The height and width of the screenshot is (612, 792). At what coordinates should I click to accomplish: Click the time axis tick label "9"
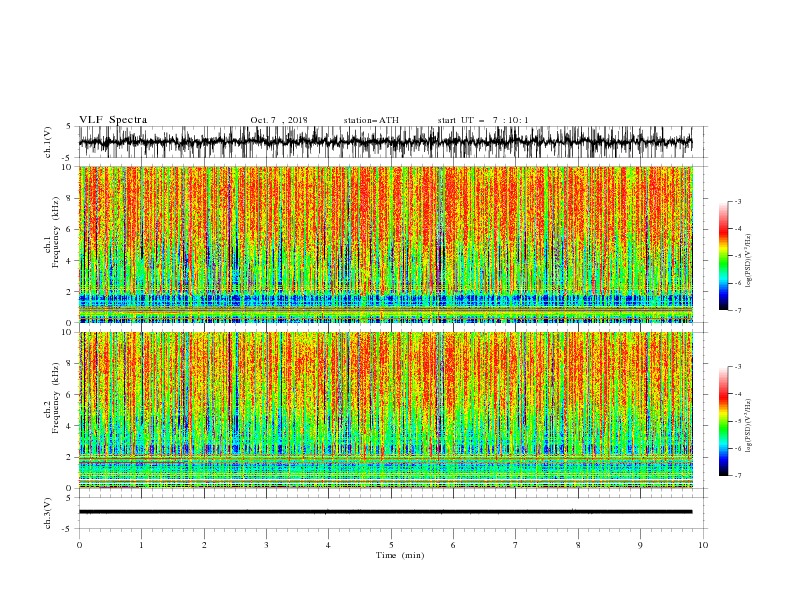[640, 545]
